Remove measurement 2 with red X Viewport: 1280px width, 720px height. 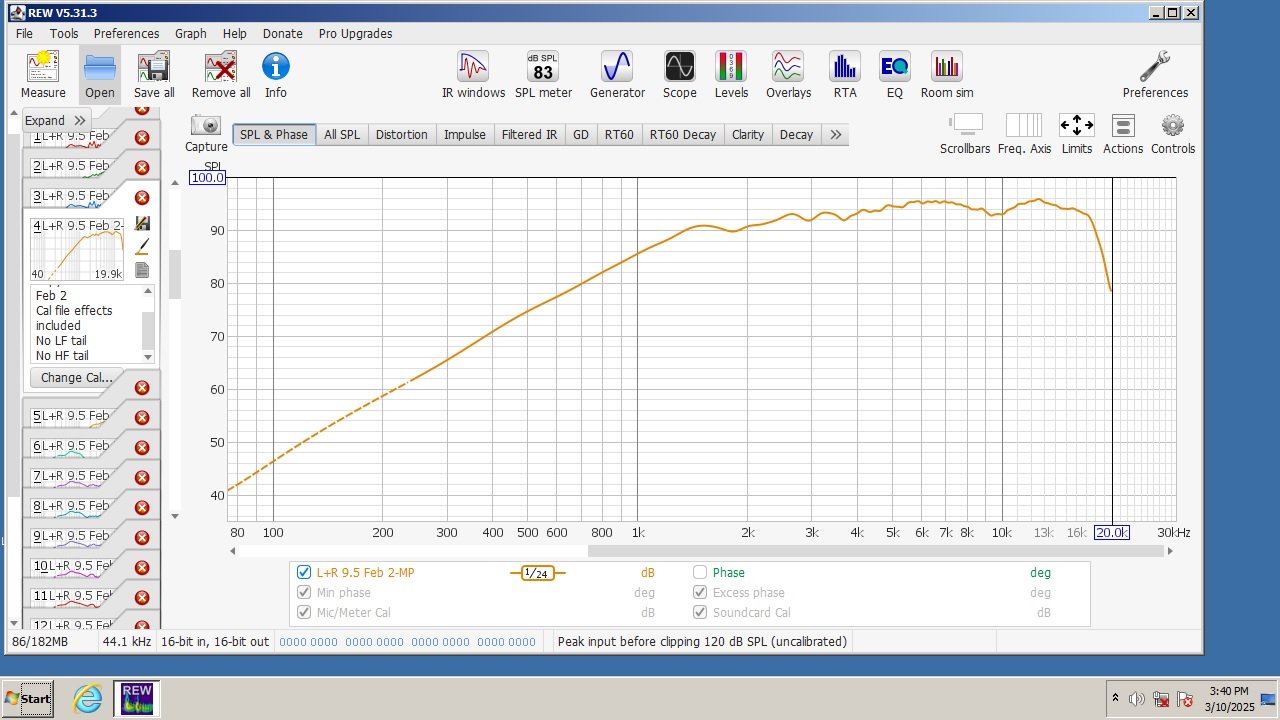coord(142,167)
